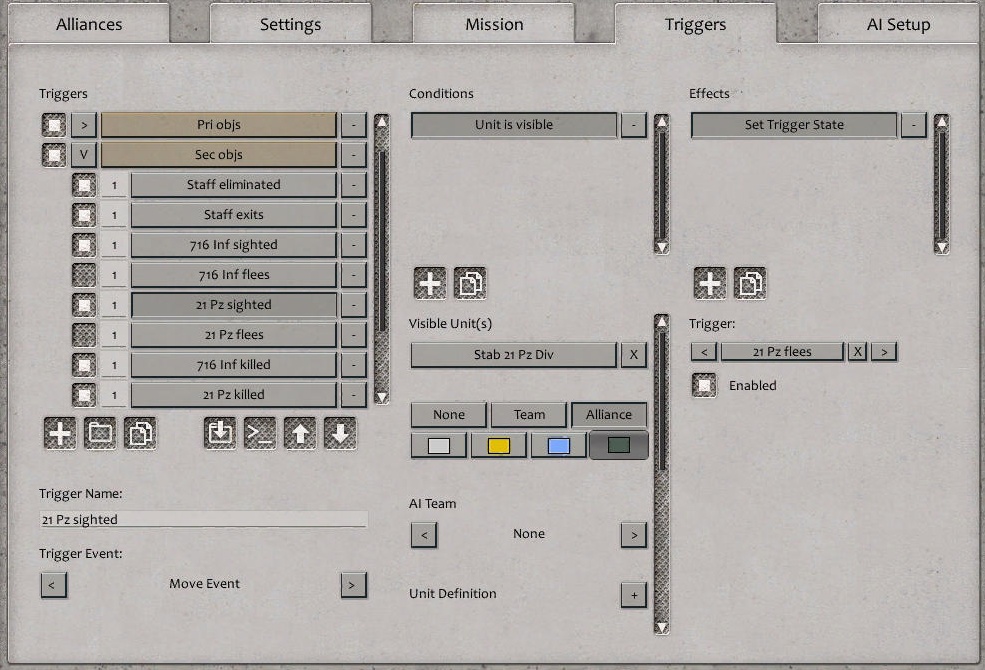Move the selected trigger up

pyautogui.click(x=299, y=433)
